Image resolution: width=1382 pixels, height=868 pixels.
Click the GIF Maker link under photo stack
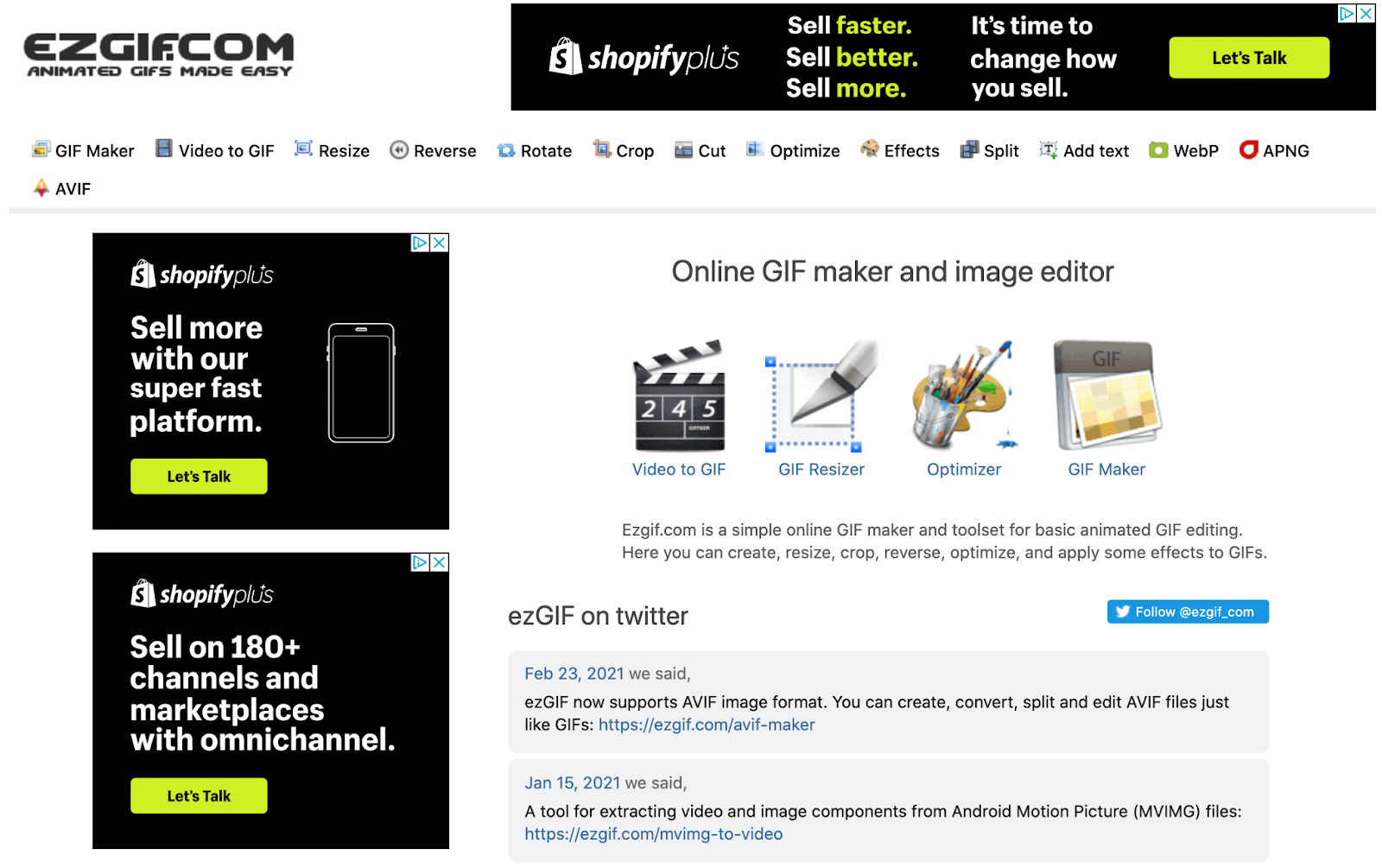tap(1106, 469)
